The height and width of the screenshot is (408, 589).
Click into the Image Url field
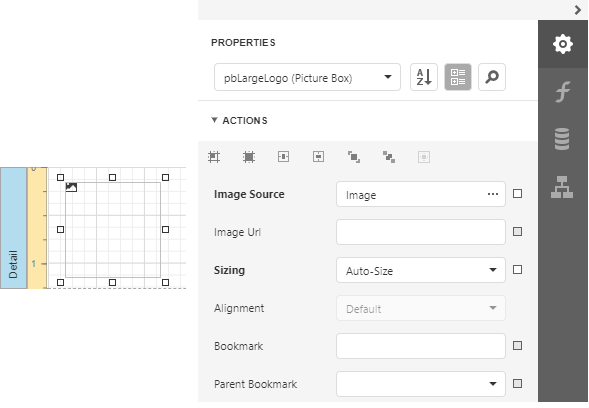click(x=421, y=232)
